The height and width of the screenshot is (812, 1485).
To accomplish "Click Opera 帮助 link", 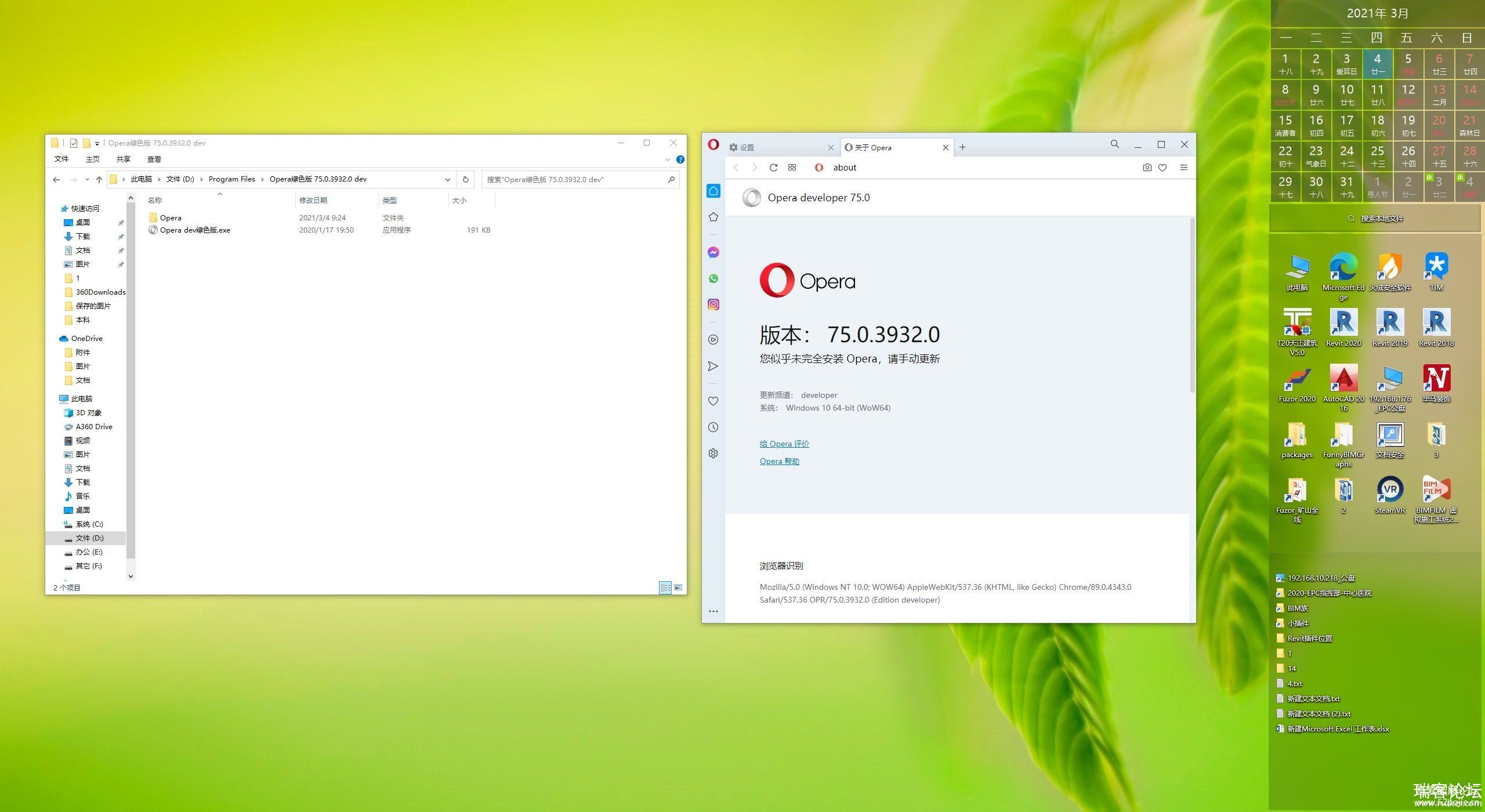I will click(780, 461).
